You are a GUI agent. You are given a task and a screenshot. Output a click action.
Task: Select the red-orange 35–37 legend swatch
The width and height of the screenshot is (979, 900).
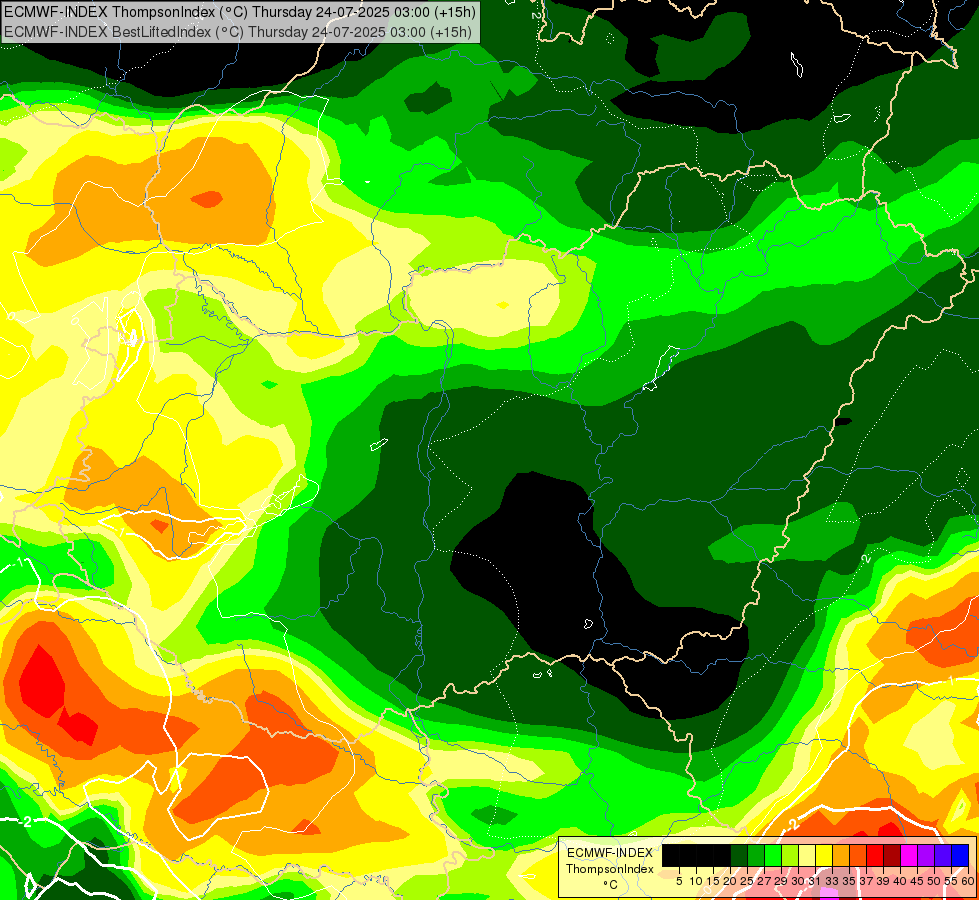click(x=858, y=855)
